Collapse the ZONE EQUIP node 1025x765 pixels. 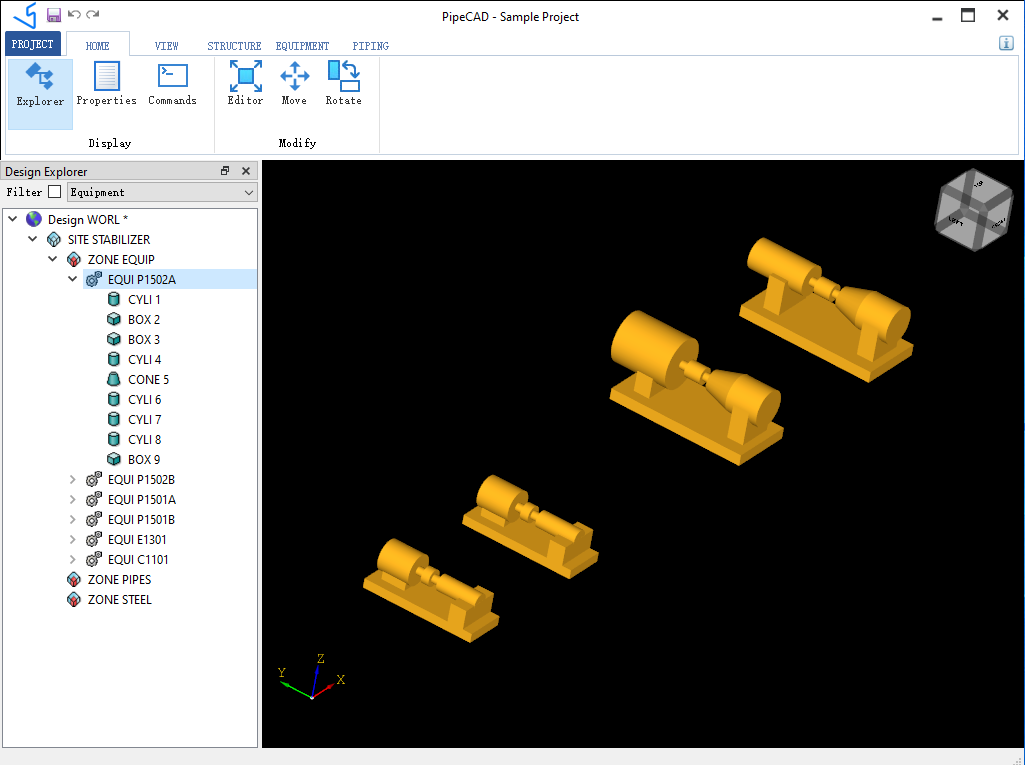tap(53, 260)
